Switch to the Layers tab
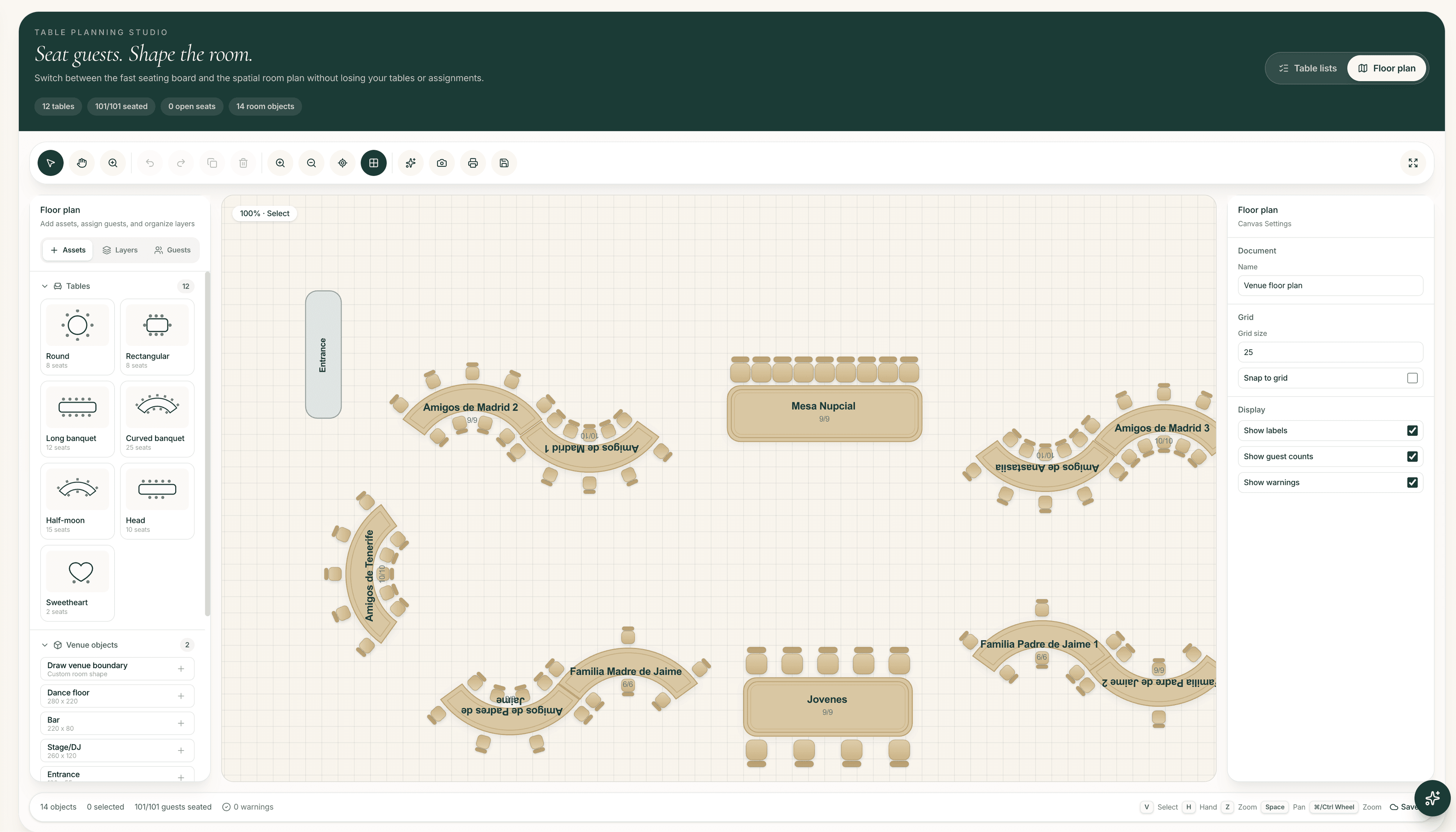 pyautogui.click(x=120, y=250)
